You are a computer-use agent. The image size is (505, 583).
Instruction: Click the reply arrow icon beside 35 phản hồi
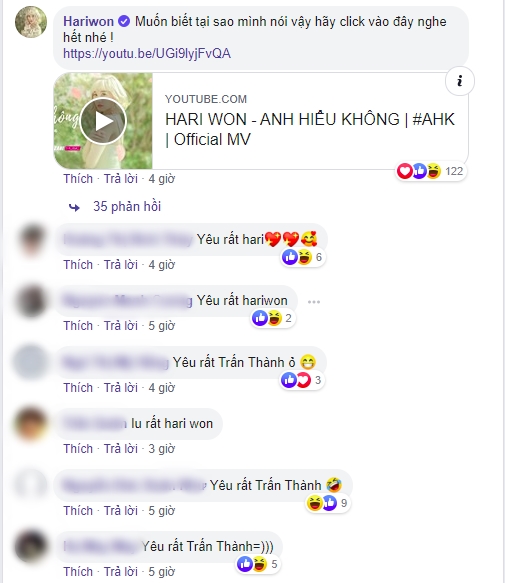(x=74, y=207)
